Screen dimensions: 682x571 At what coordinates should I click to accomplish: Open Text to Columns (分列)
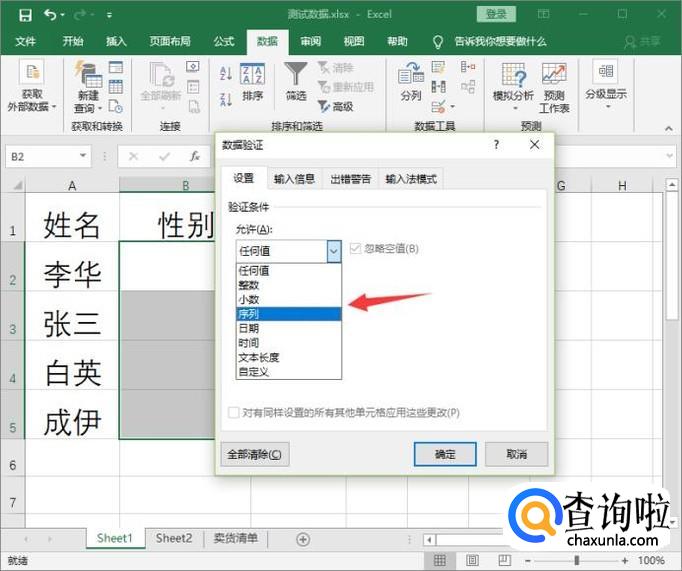point(411,83)
